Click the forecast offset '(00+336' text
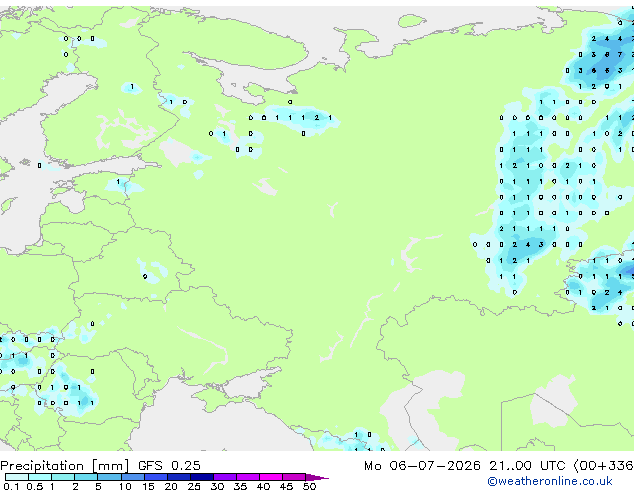This screenshot has width=634, height=490. tap(603, 466)
